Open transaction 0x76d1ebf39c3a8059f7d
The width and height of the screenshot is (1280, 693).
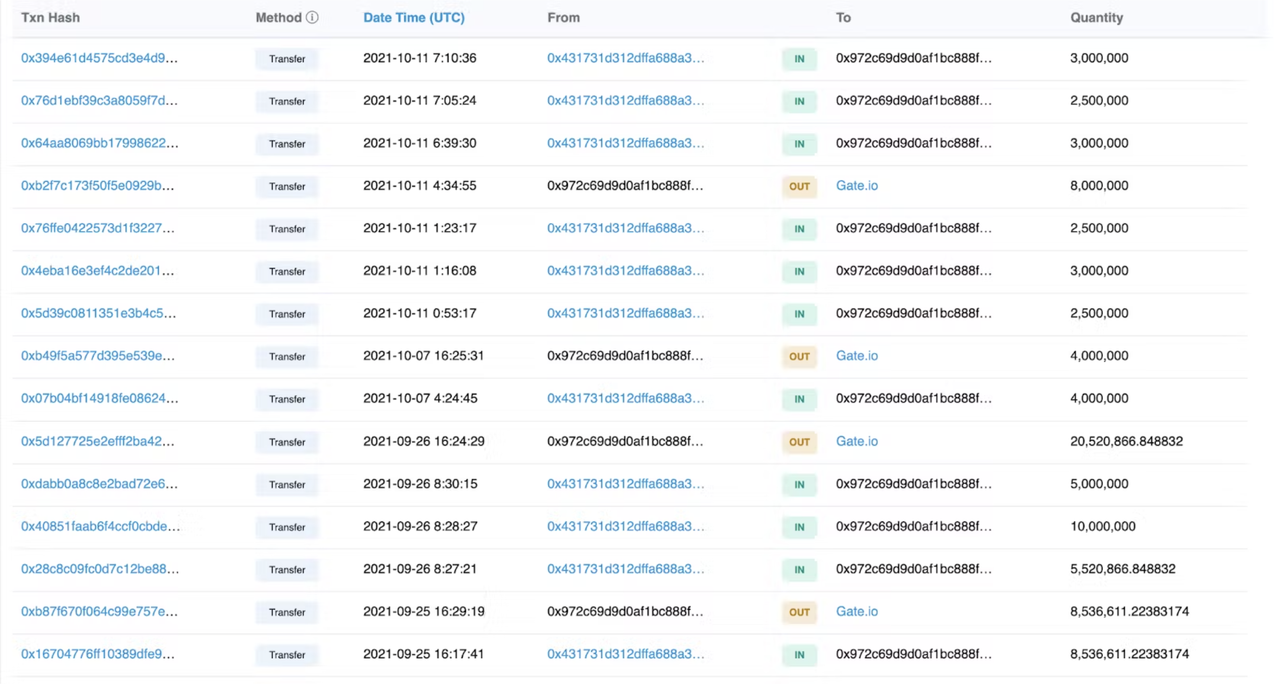pos(100,101)
